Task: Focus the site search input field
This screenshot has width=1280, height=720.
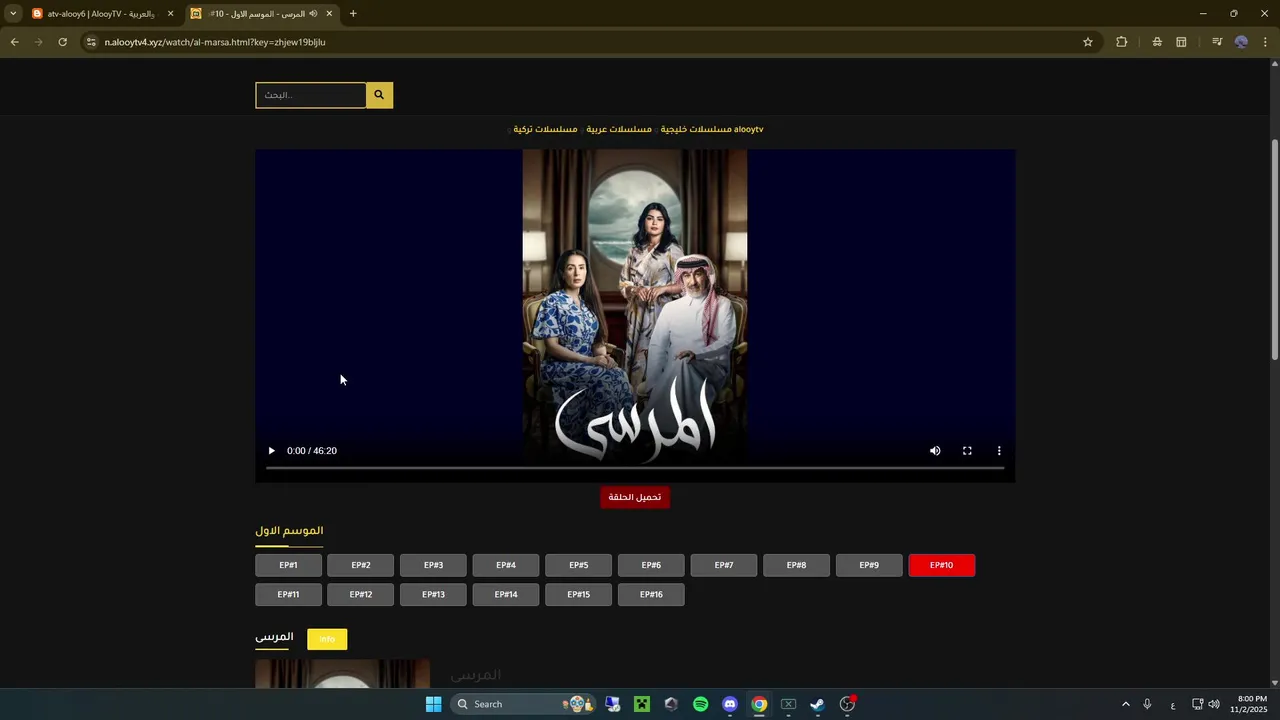Action: tap(311, 95)
